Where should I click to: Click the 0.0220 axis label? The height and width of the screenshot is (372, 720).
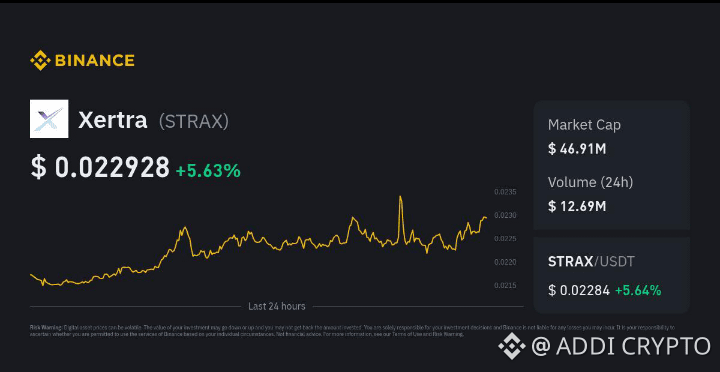[x=505, y=262]
